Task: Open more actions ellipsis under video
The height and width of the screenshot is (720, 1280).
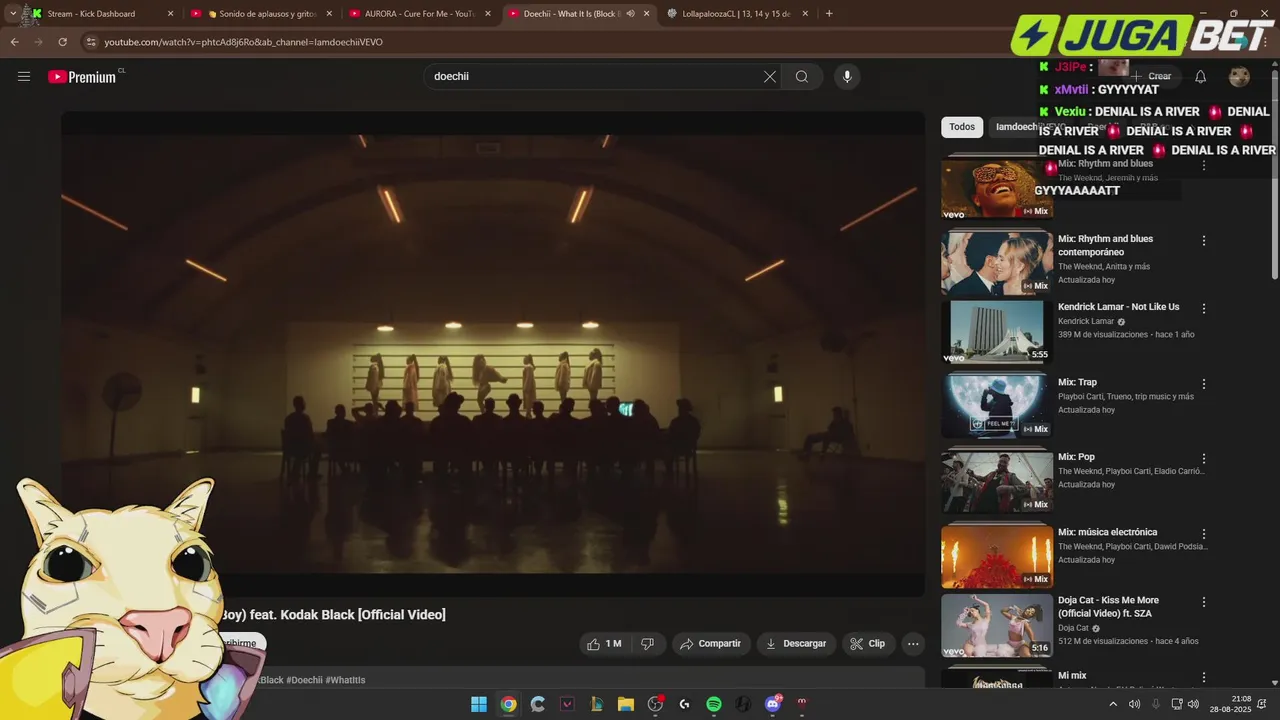Action: (x=913, y=644)
